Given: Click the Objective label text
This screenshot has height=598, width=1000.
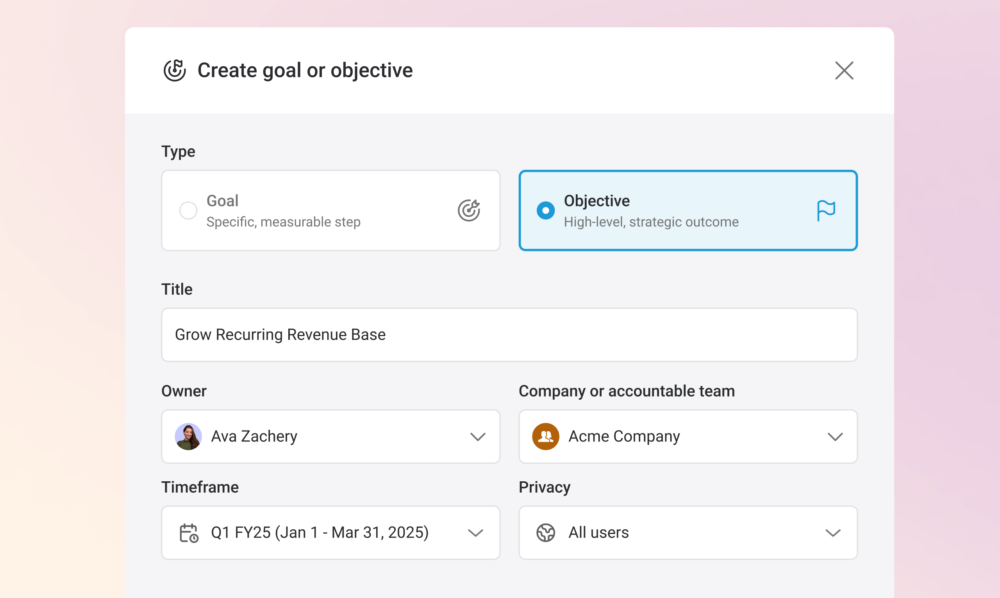Looking at the screenshot, I should [596, 201].
